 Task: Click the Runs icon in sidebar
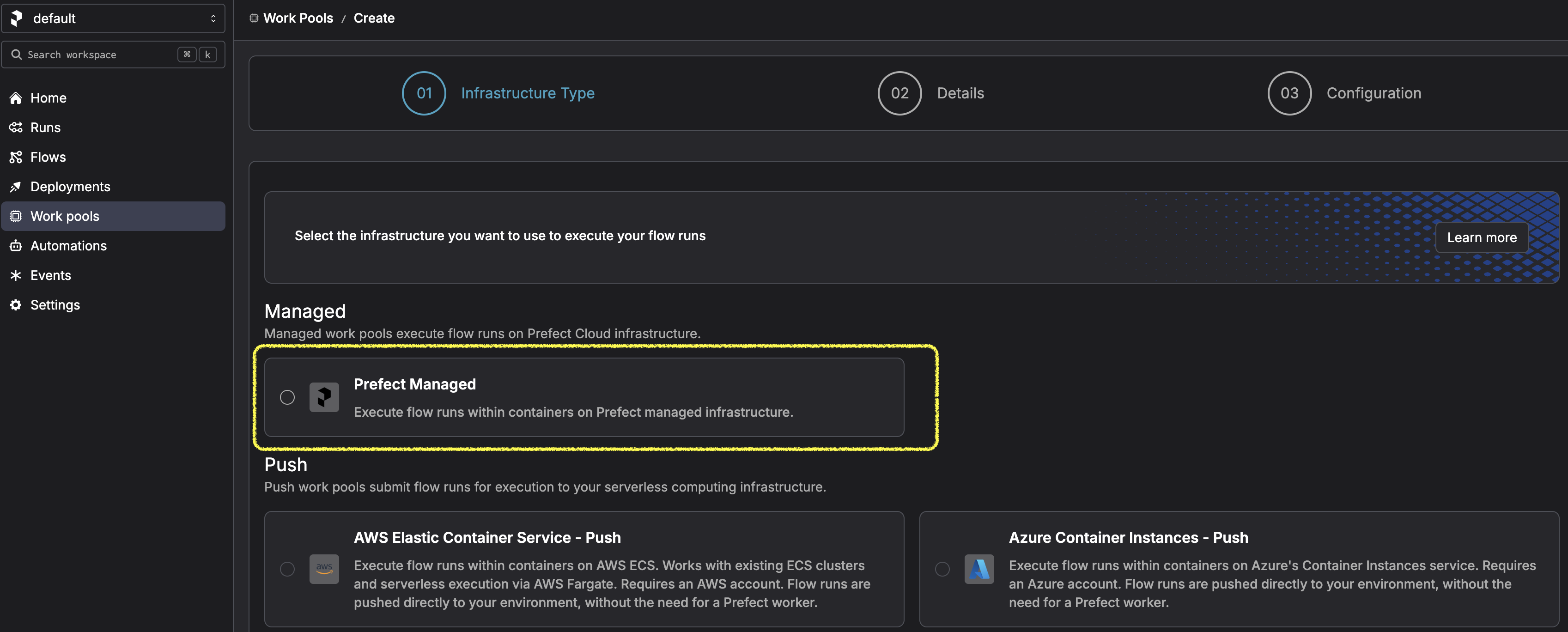16,127
